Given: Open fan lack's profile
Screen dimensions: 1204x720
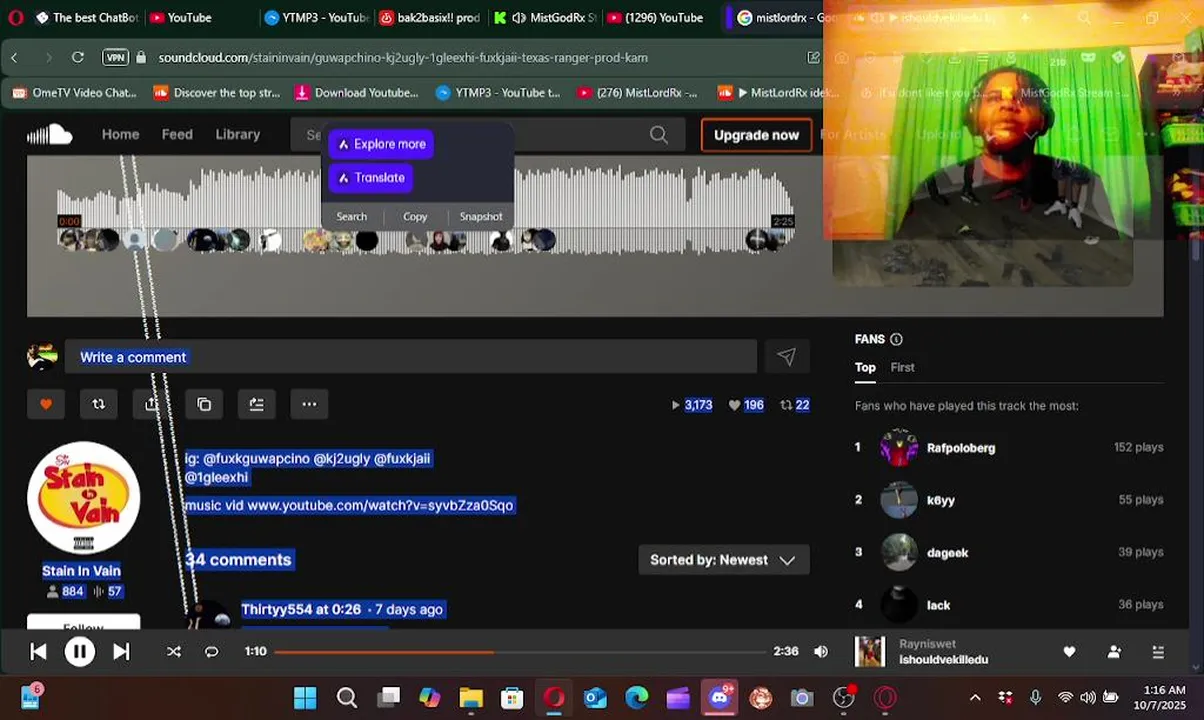Looking at the screenshot, I should [x=938, y=605].
